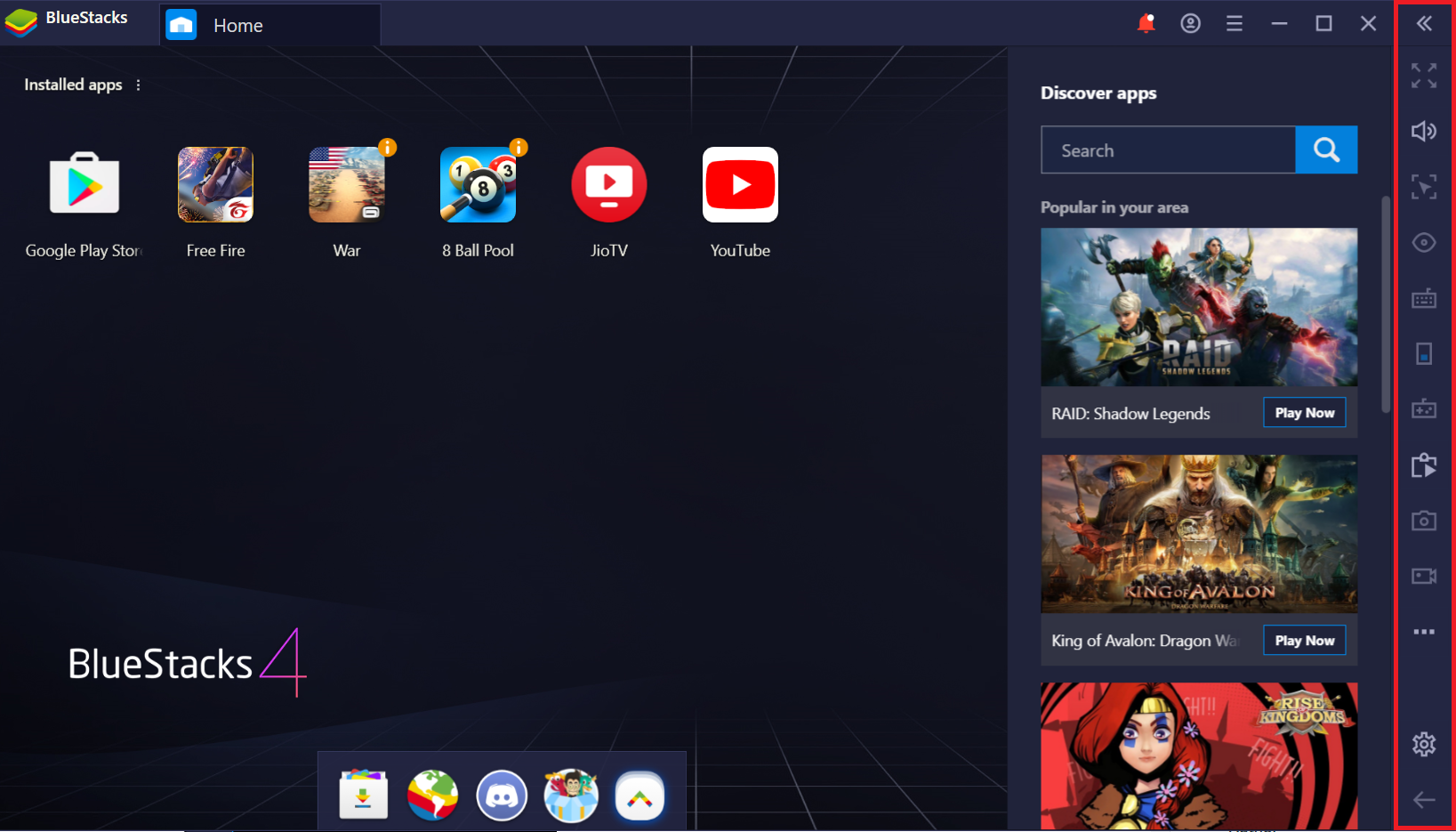1456x832 pixels.
Task: Click the volume speaker icon
Action: 1424,132
